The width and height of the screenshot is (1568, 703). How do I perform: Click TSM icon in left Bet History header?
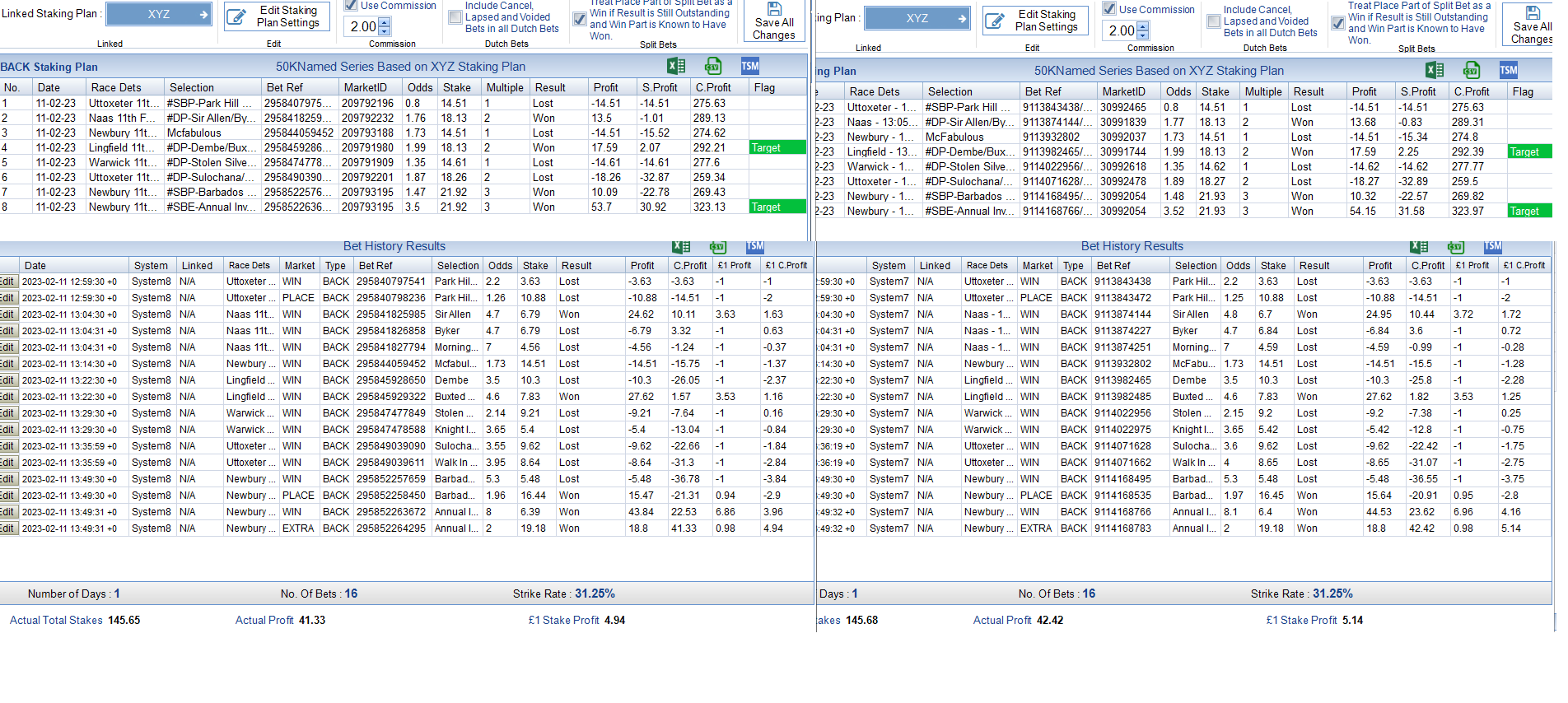point(755,246)
